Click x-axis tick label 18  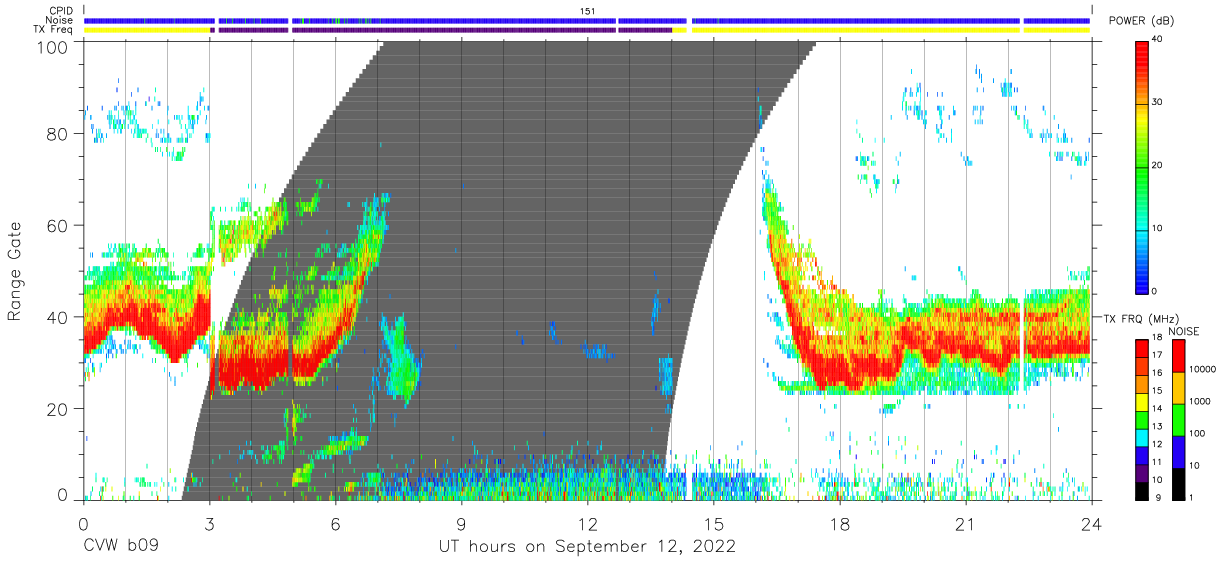point(839,525)
